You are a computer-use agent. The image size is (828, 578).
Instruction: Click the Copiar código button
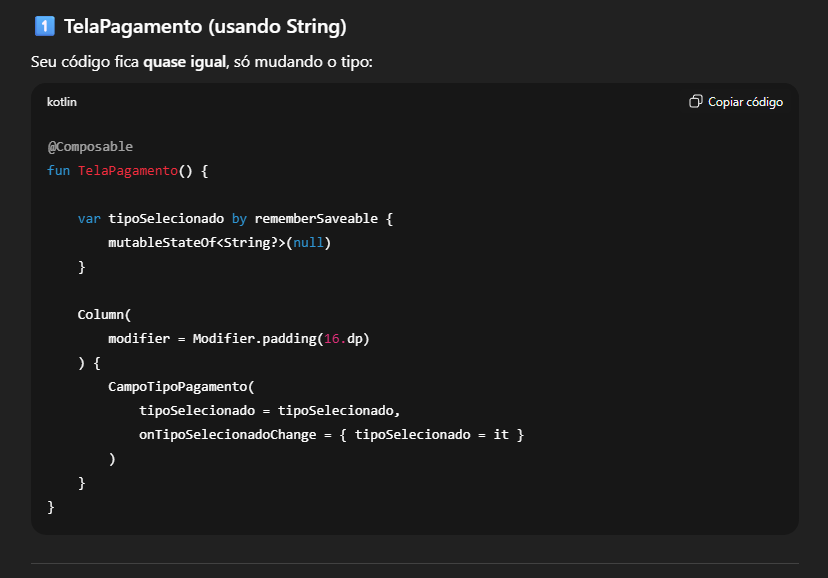736,102
